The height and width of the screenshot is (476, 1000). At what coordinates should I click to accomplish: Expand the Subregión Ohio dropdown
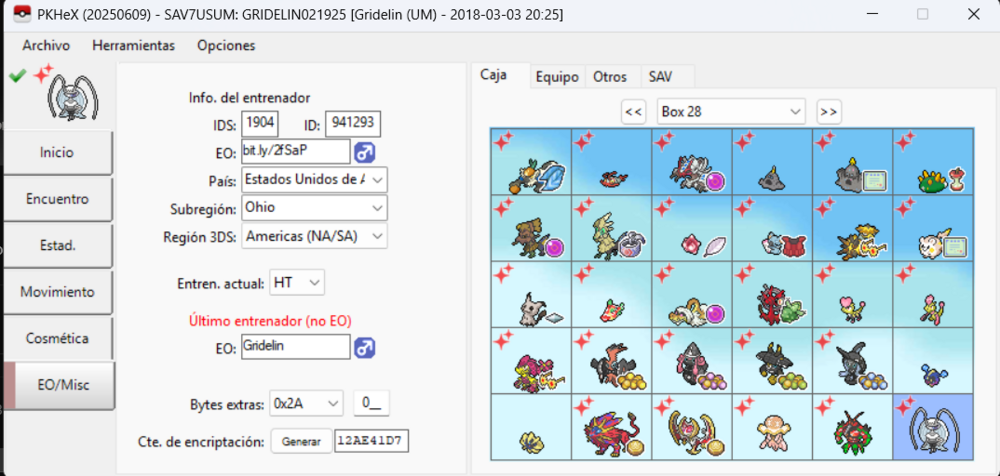[x=314, y=207]
